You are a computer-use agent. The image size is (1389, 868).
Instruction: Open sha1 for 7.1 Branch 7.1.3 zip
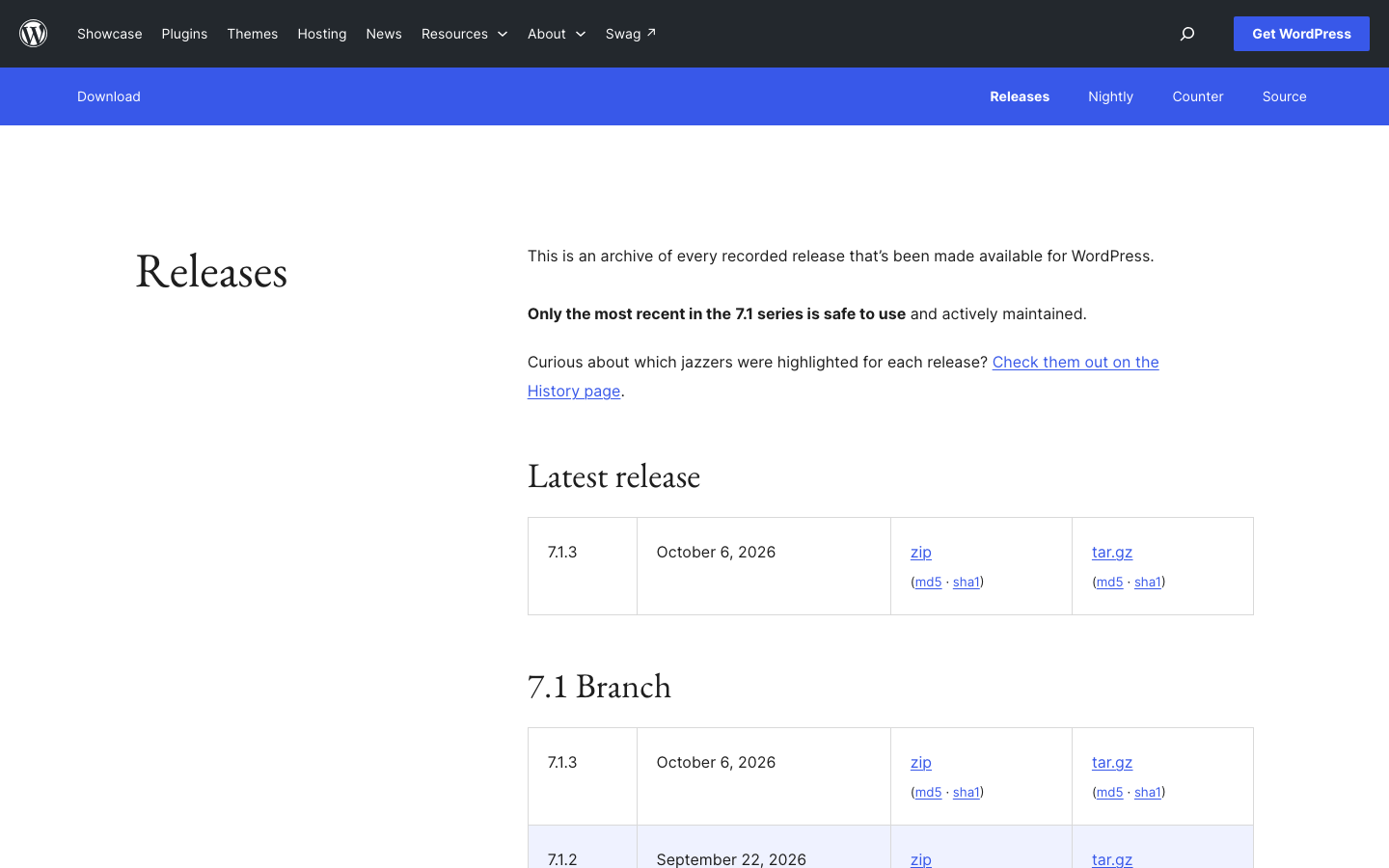(967, 792)
